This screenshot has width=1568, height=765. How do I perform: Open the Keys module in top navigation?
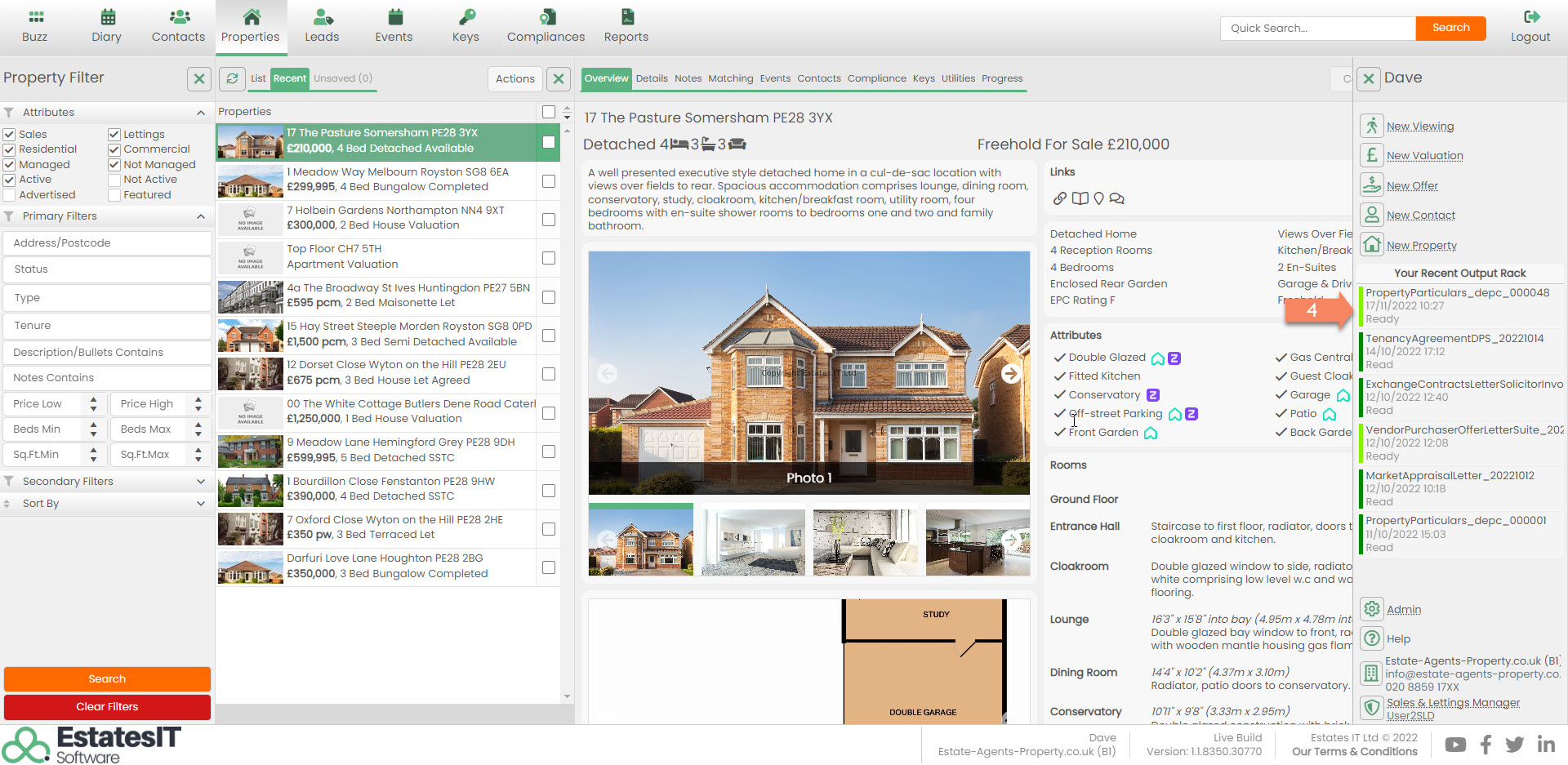(x=465, y=26)
